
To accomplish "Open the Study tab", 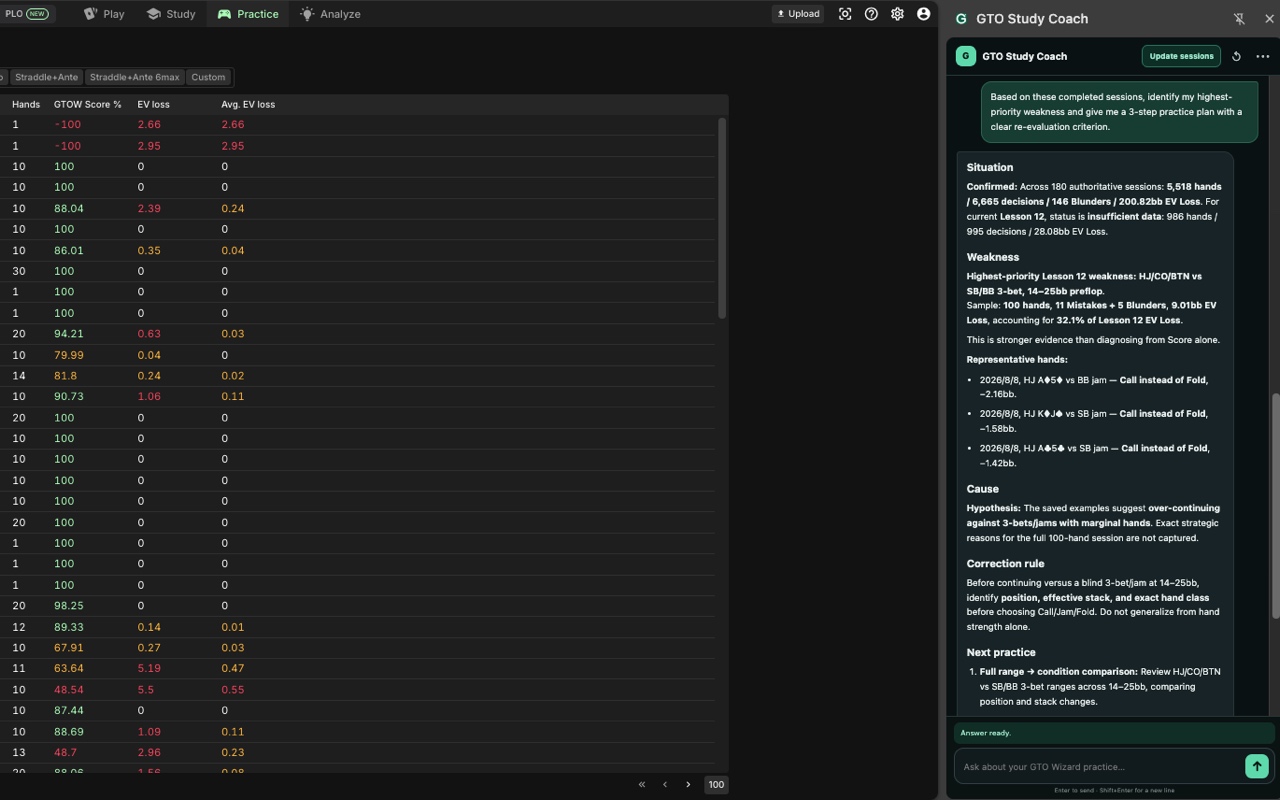I will tap(171, 14).
